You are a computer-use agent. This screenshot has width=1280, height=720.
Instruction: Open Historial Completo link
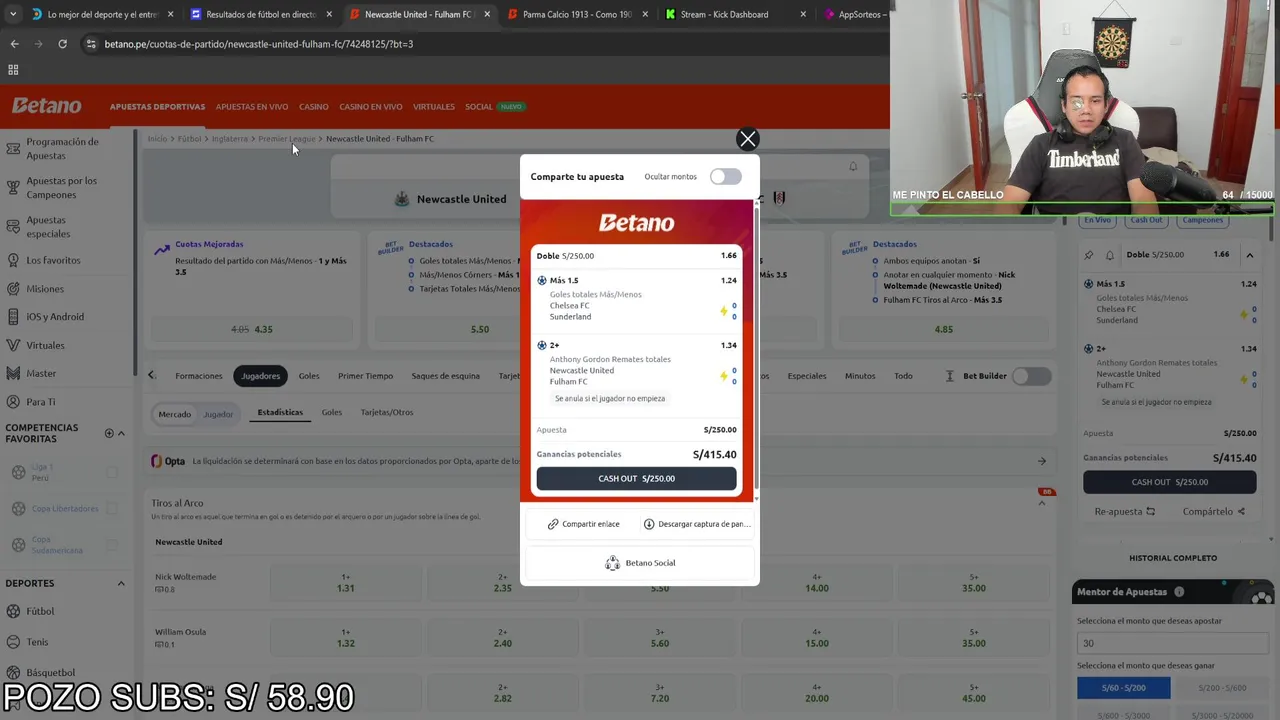coord(1173,558)
